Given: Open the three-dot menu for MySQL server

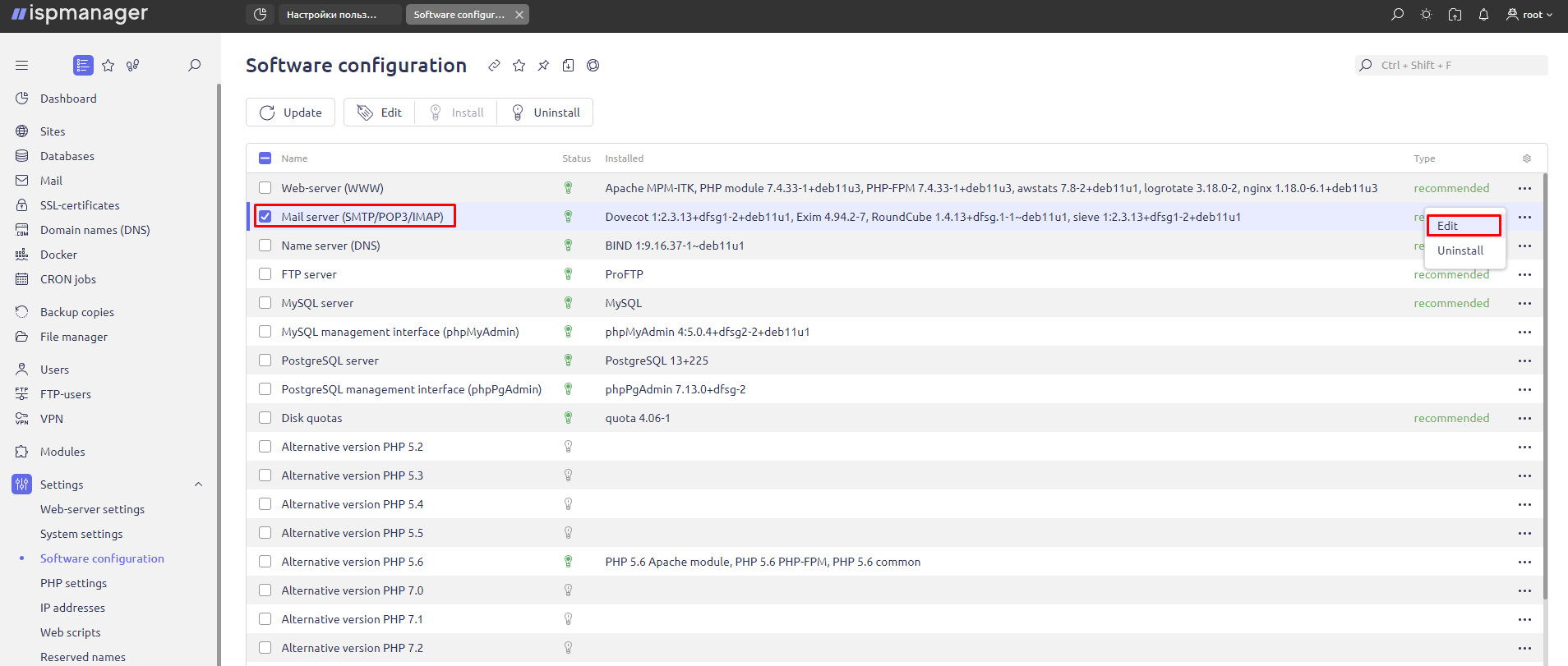Looking at the screenshot, I should pyautogui.click(x=1525, y=303).
